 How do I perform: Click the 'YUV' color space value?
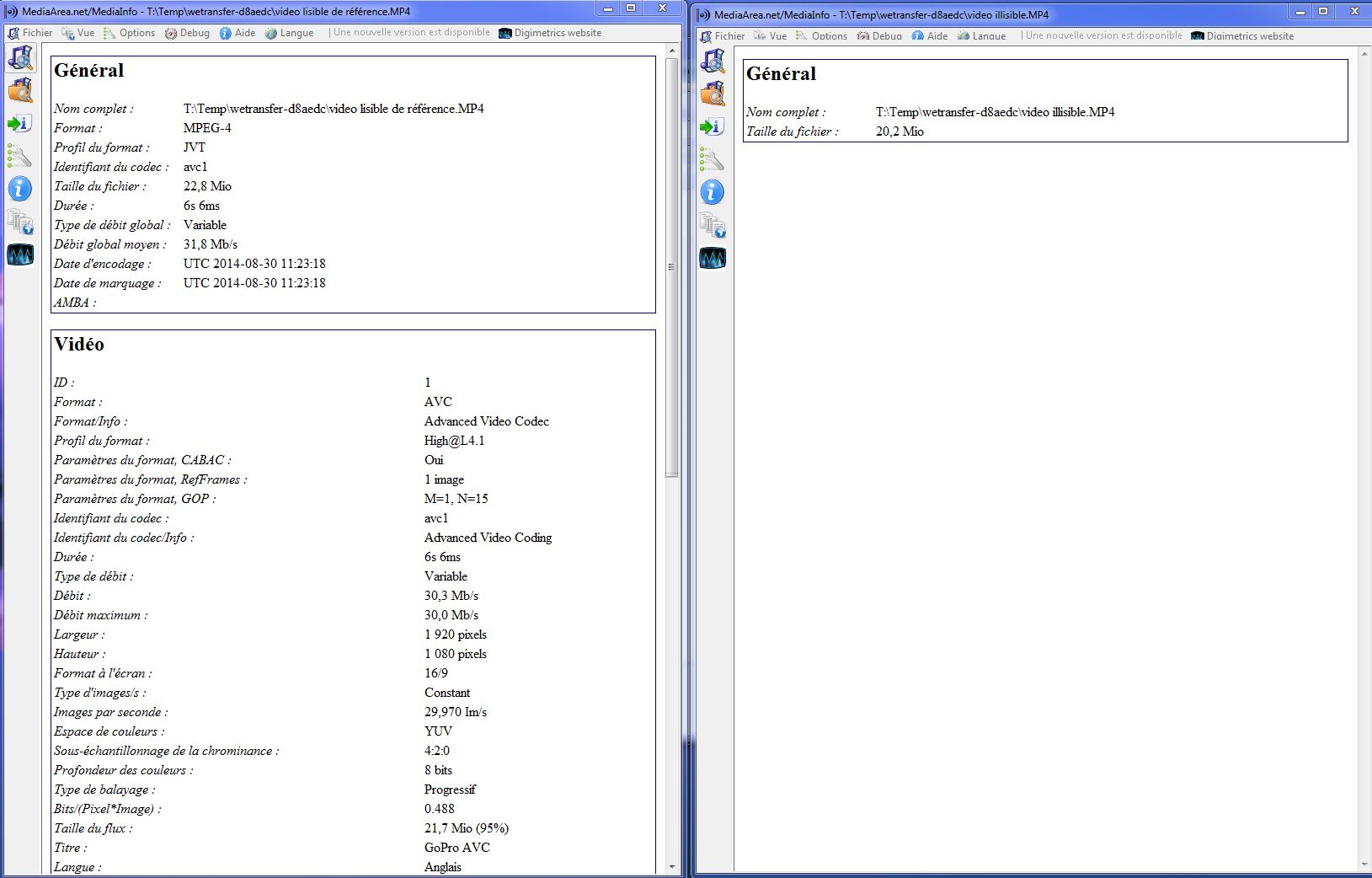tap(439, 731)
